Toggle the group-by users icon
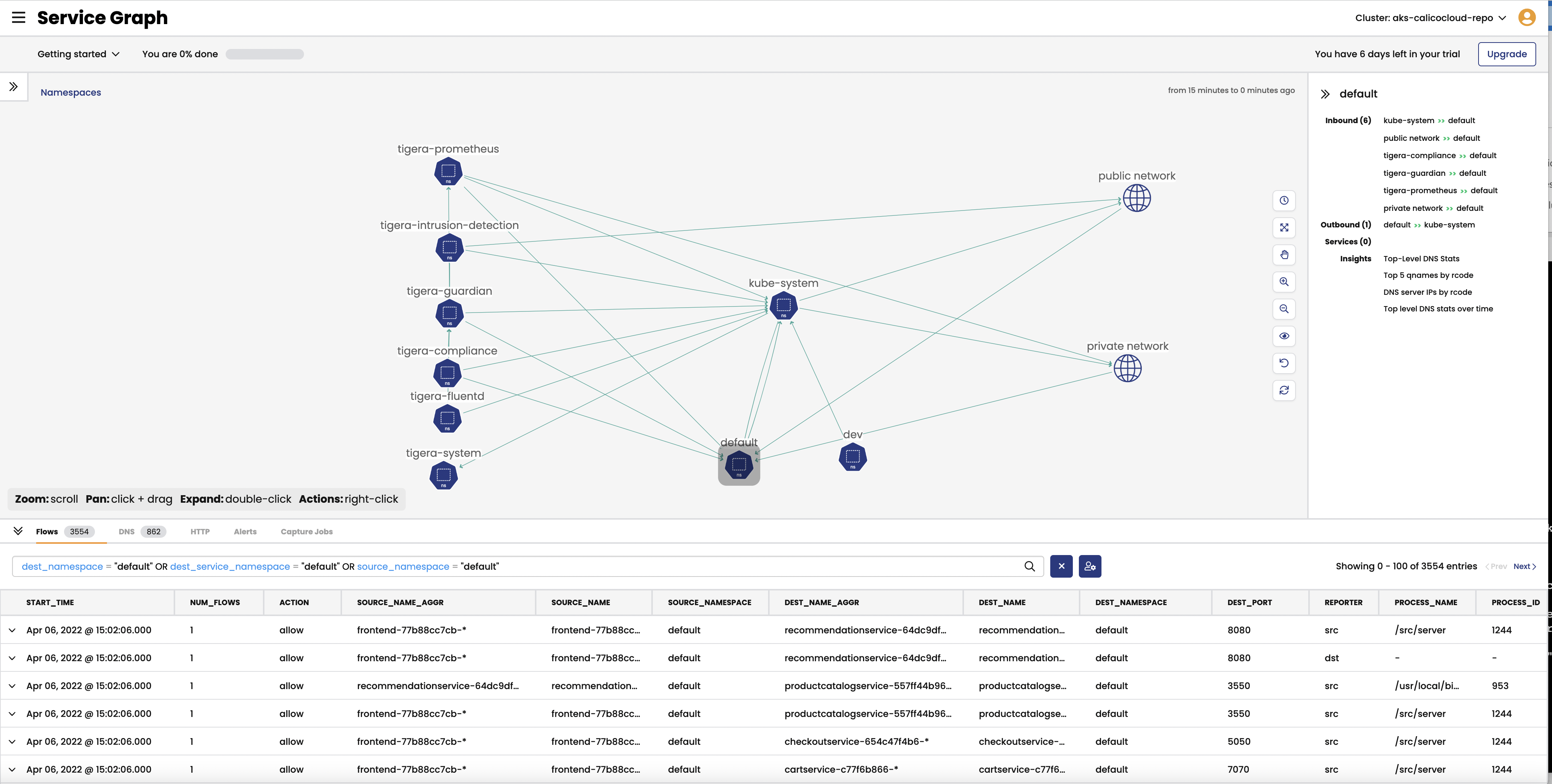Viewport: 1552px width, 784px height. point(1089,566)
